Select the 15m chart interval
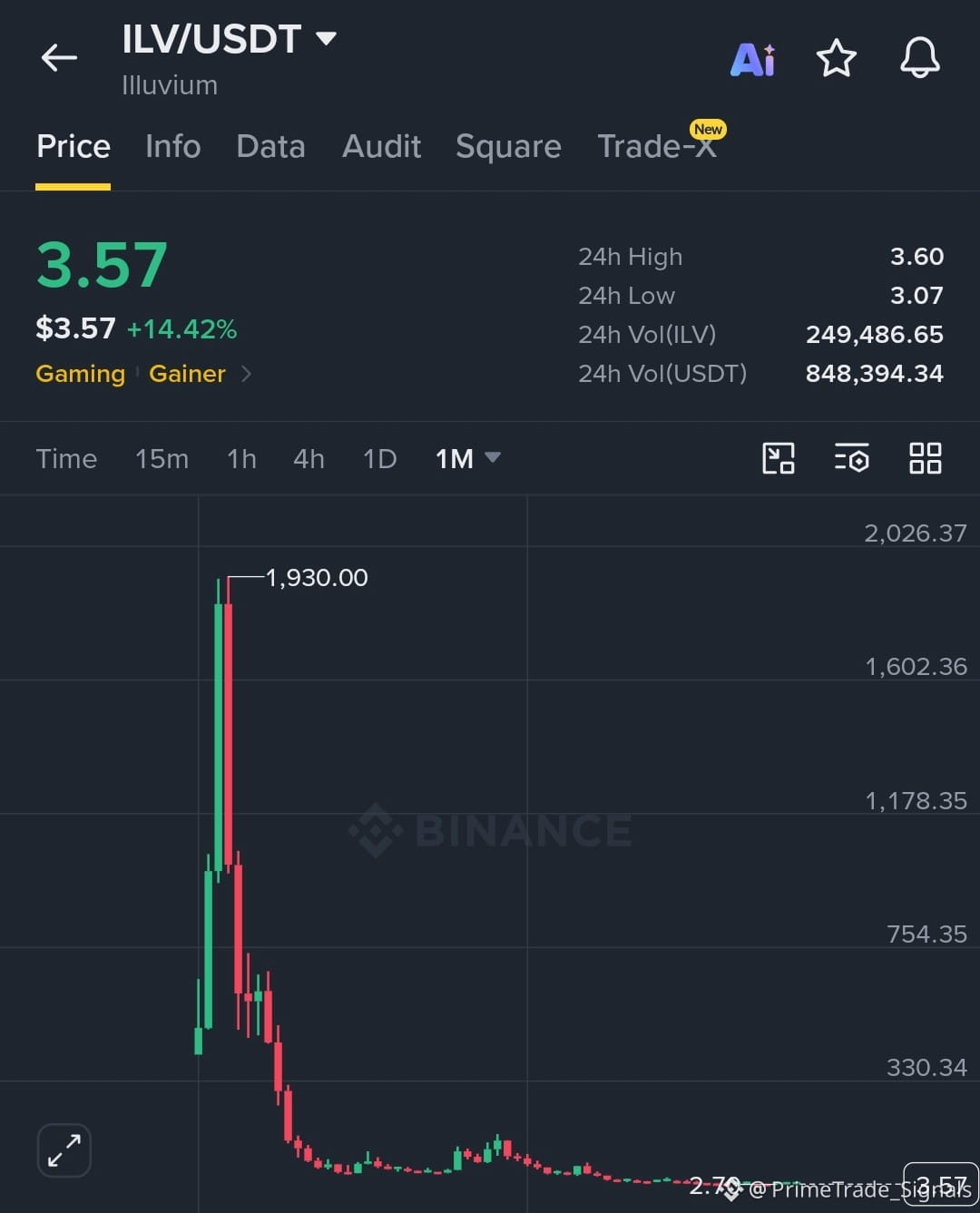 tap(162, 459)
